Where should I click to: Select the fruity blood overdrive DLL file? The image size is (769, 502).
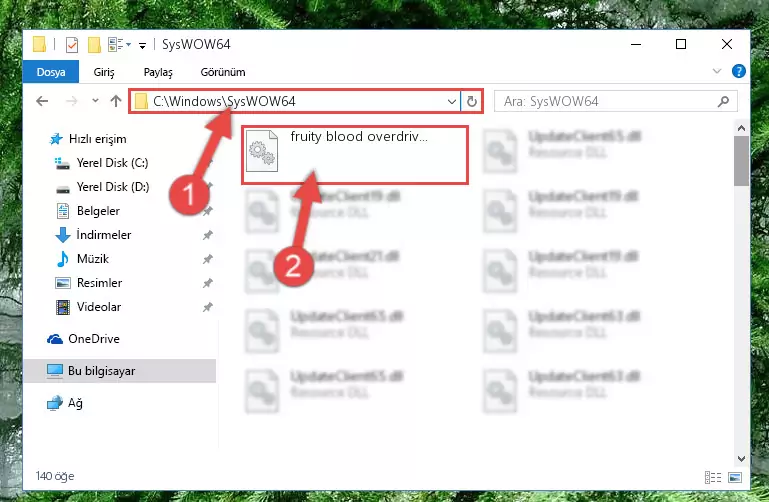(355, 154)
